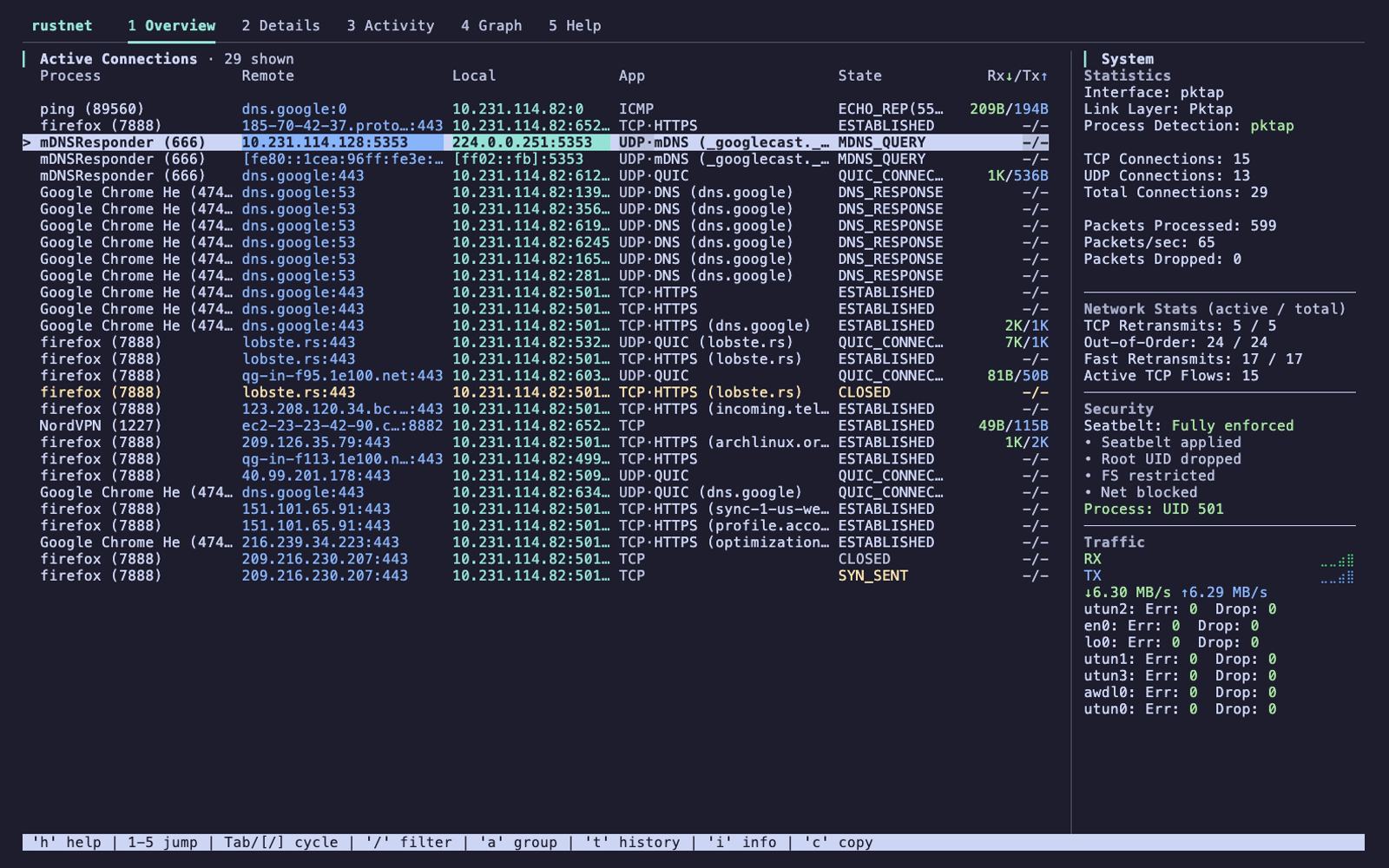Select the 209.126.35.79:443 remote
This screenshot has height=868, width=1389.
tap(316, 443)
